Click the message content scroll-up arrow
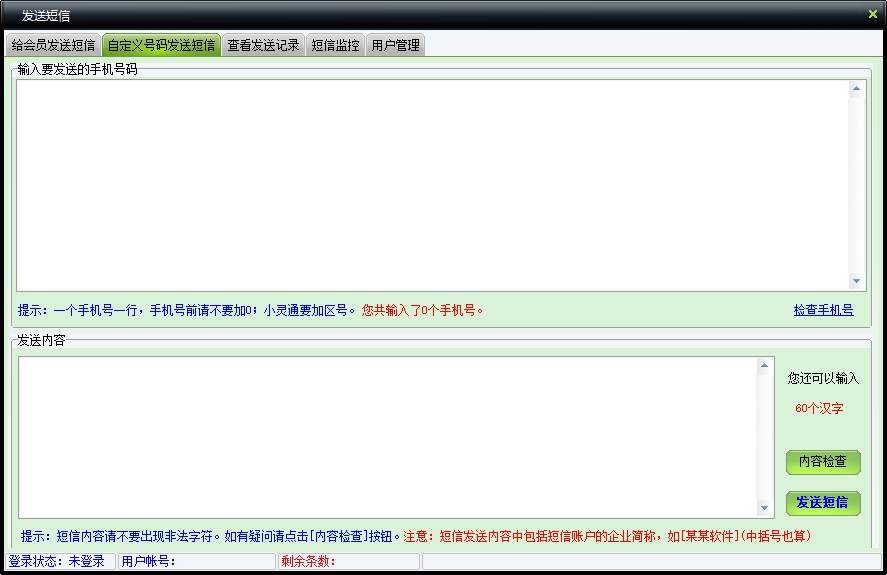Viewport: 887px width, 575px height. pyautogui.click(x=765, y=366)
